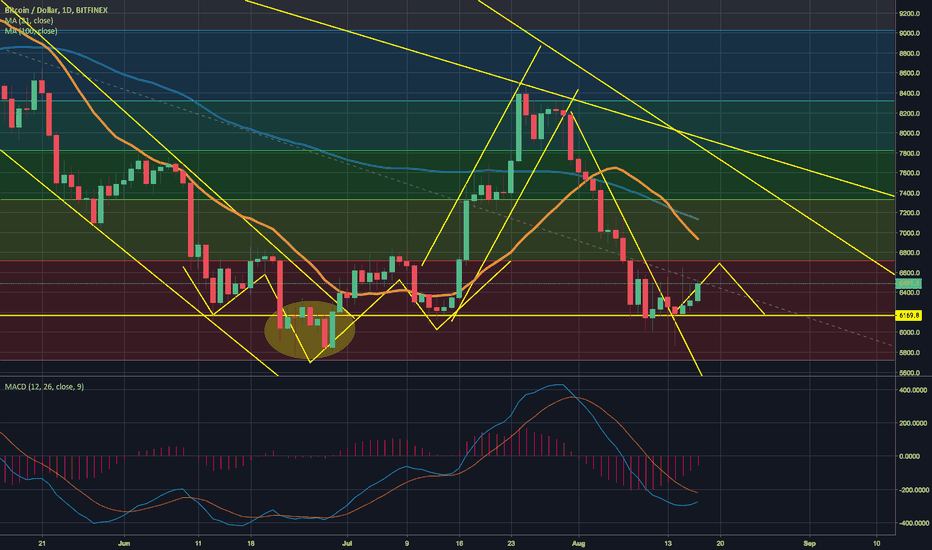Click the 7200.0 price axis label
932x550 pixels.
[x=909, y=213]
